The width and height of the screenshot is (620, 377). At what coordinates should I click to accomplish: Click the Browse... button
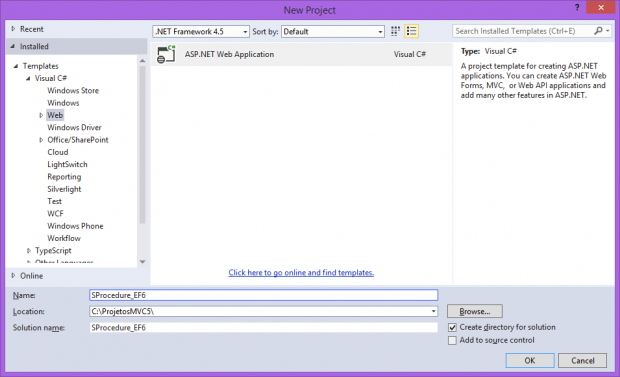click(475, 311)
